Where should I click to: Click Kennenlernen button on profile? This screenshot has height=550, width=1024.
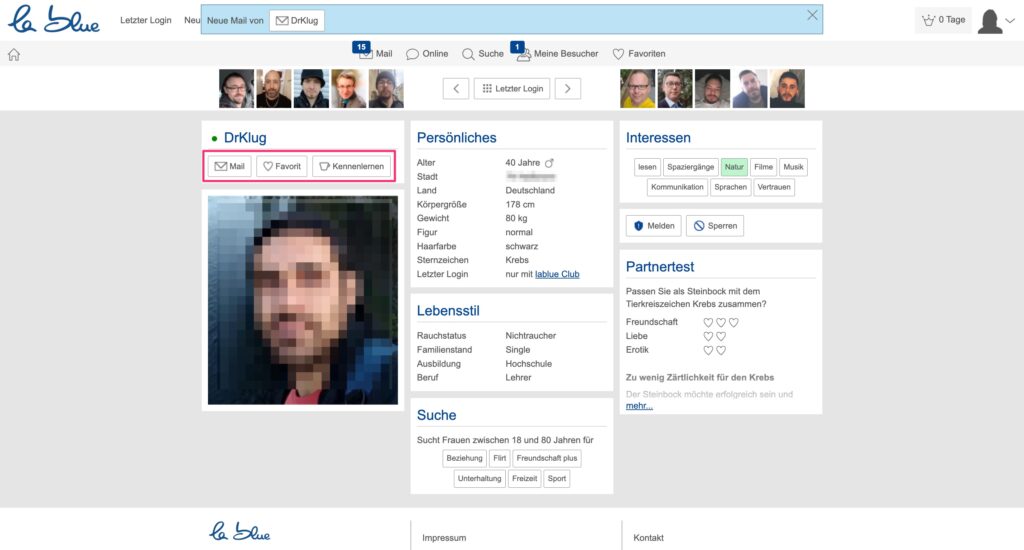point(351,167)
